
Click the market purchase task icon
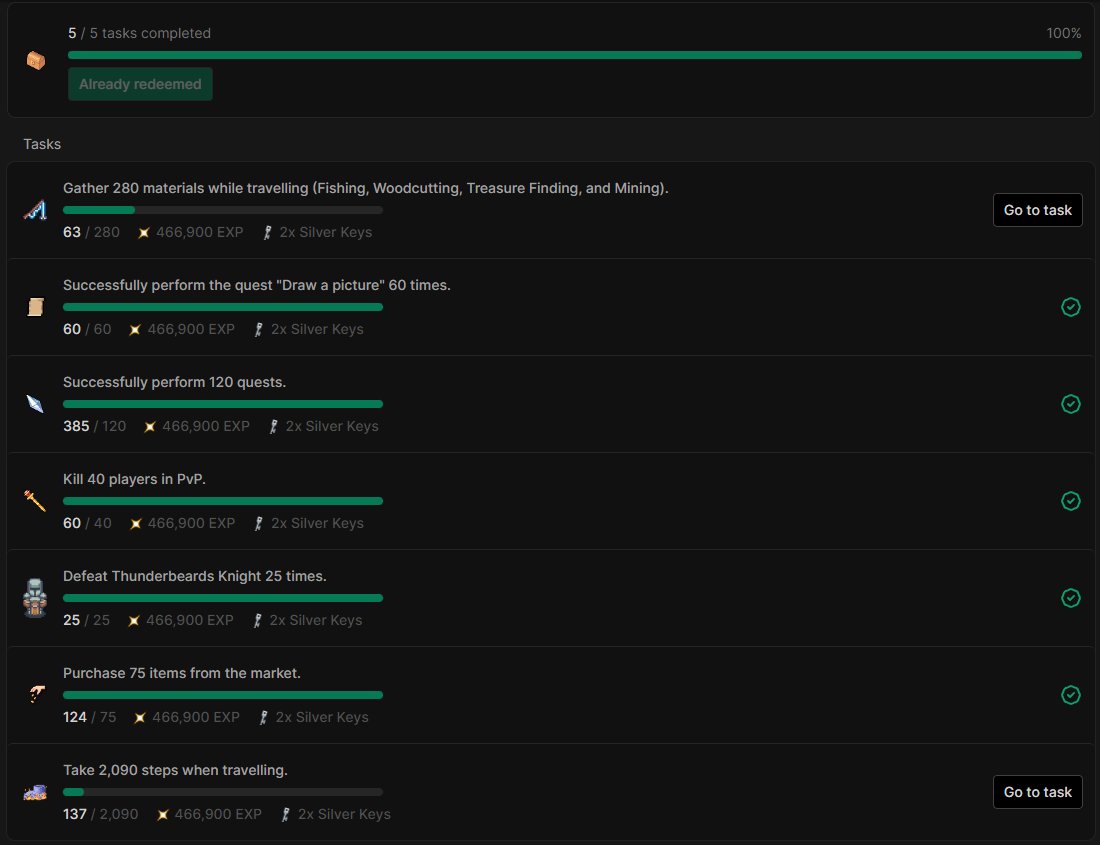pyautogui.click(x=36, y=694)
